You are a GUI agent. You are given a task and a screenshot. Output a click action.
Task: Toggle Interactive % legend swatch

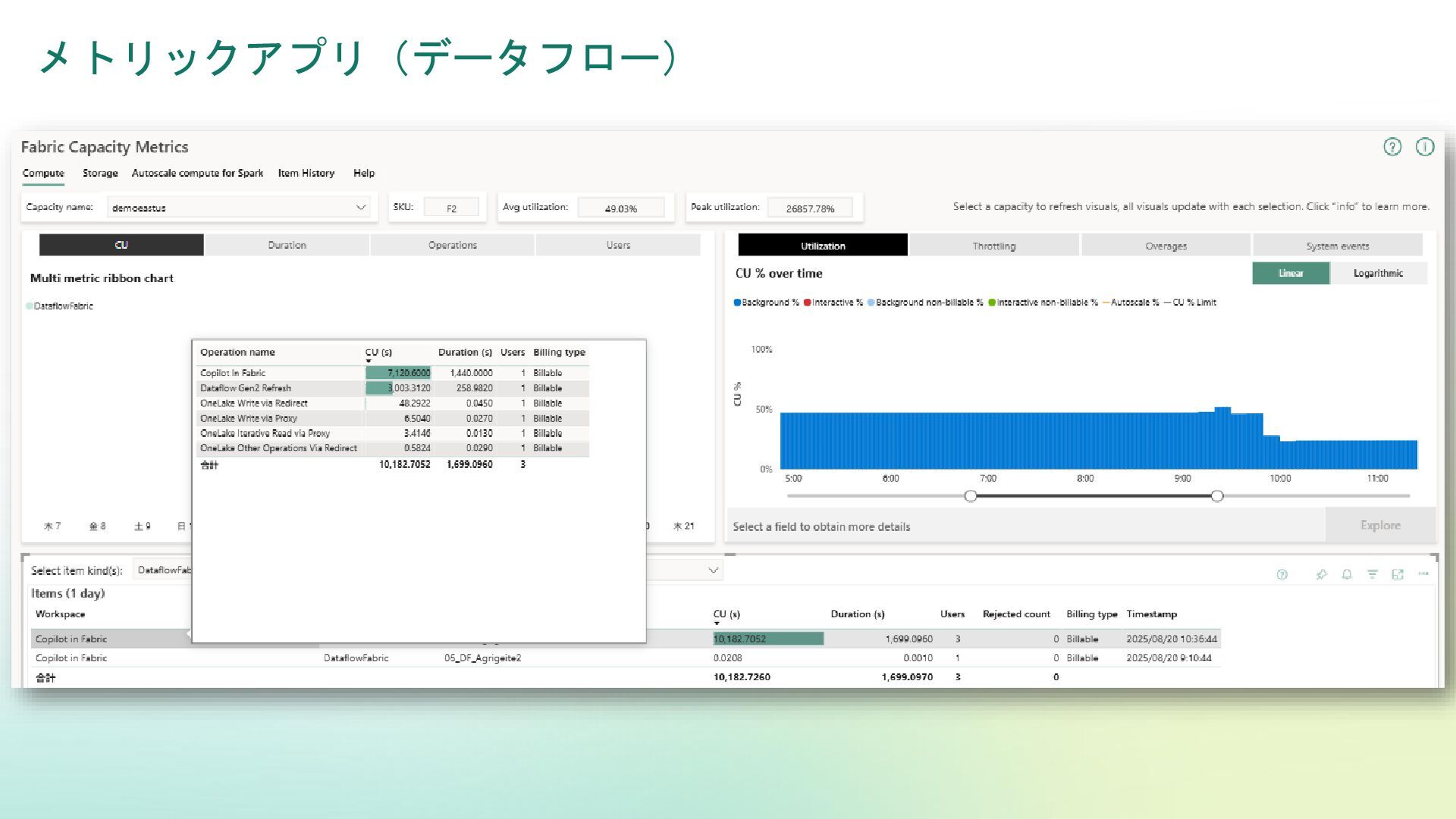(x=808, y=303)
